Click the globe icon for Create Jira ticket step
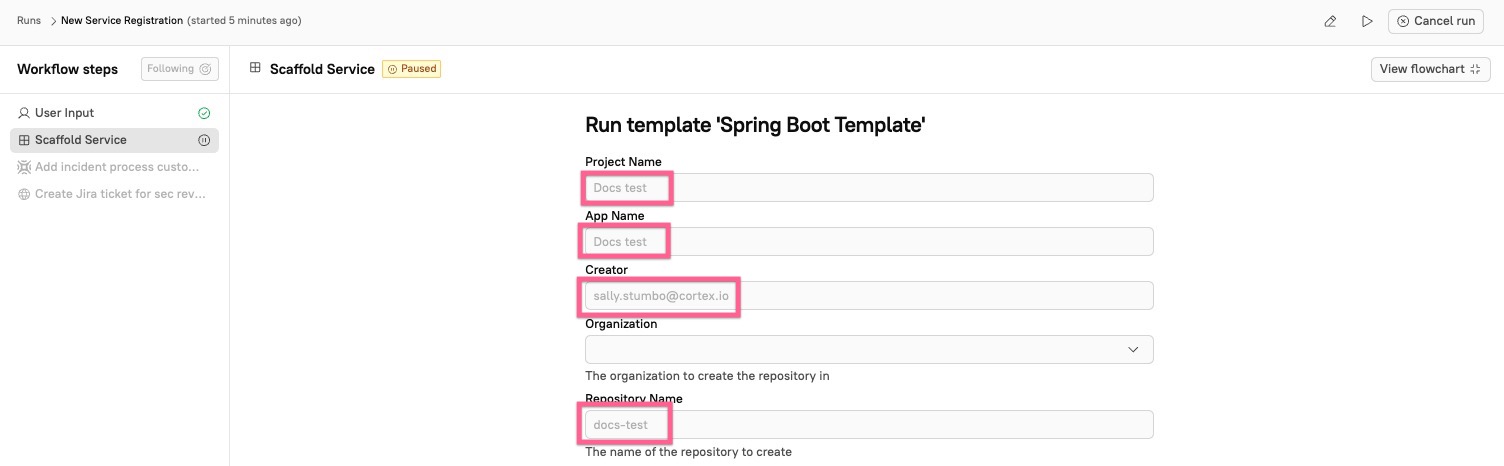 (24, 194)
